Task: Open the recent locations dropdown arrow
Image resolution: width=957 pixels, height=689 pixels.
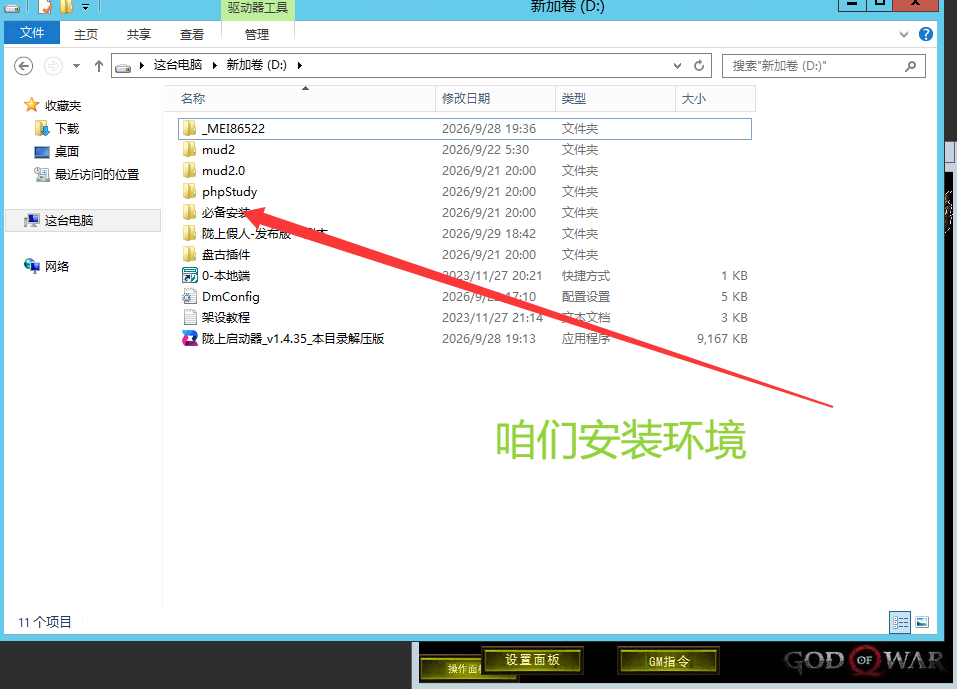Action: [76, 66]
